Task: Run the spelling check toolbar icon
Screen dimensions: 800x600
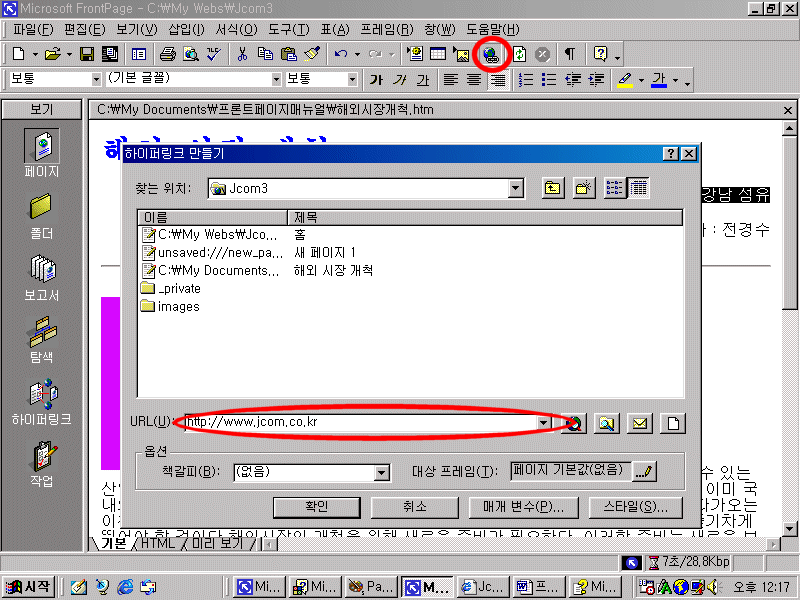Action: point(214,54)
